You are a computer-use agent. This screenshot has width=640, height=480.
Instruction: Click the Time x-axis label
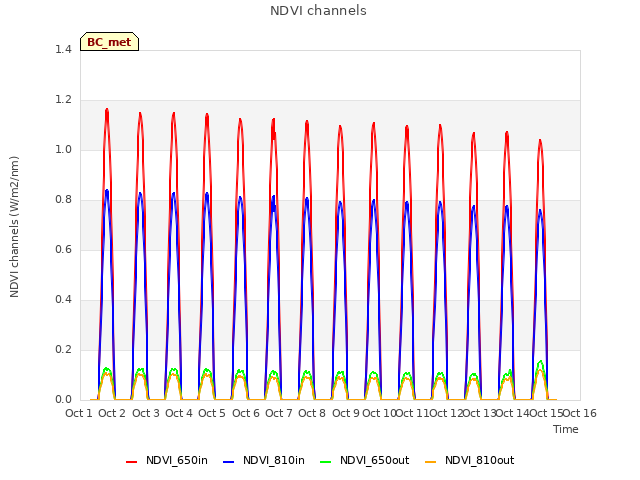pos(566,429)
